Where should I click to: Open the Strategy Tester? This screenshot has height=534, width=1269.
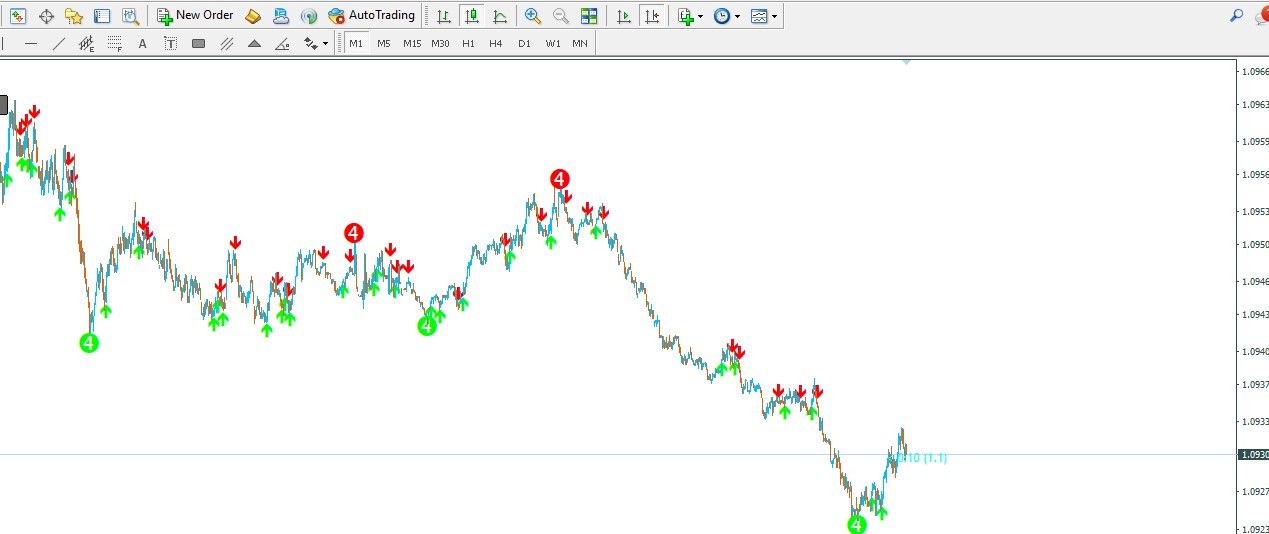(130, 16)
